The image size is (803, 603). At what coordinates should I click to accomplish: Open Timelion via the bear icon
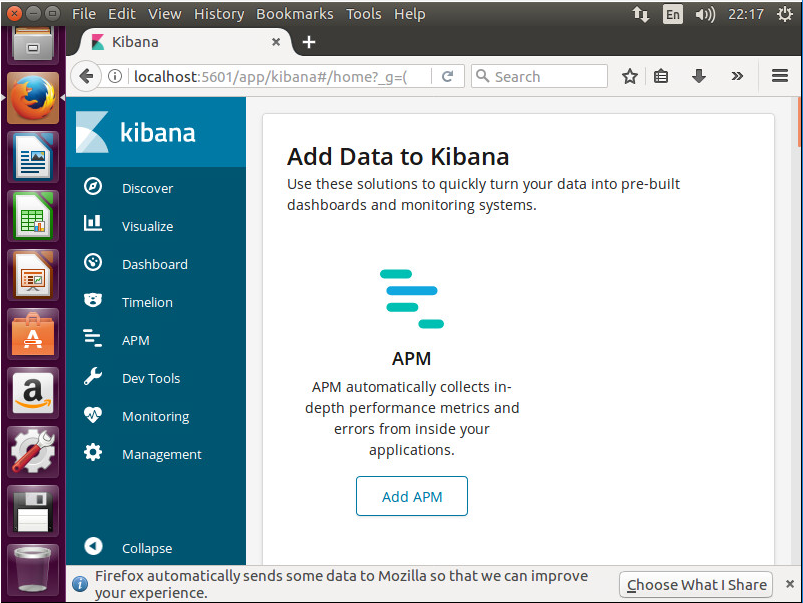(93, 300)
